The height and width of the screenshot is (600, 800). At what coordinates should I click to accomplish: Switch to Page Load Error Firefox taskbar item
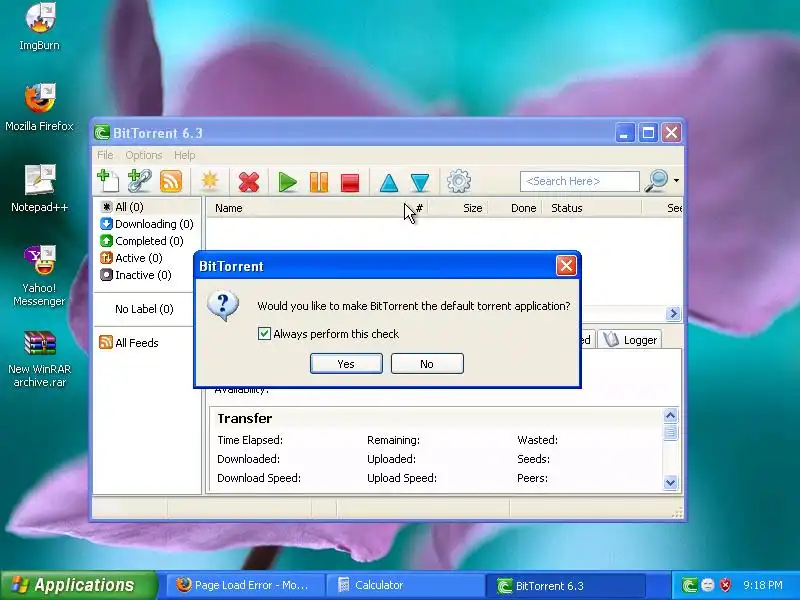(x=245, y=585)
